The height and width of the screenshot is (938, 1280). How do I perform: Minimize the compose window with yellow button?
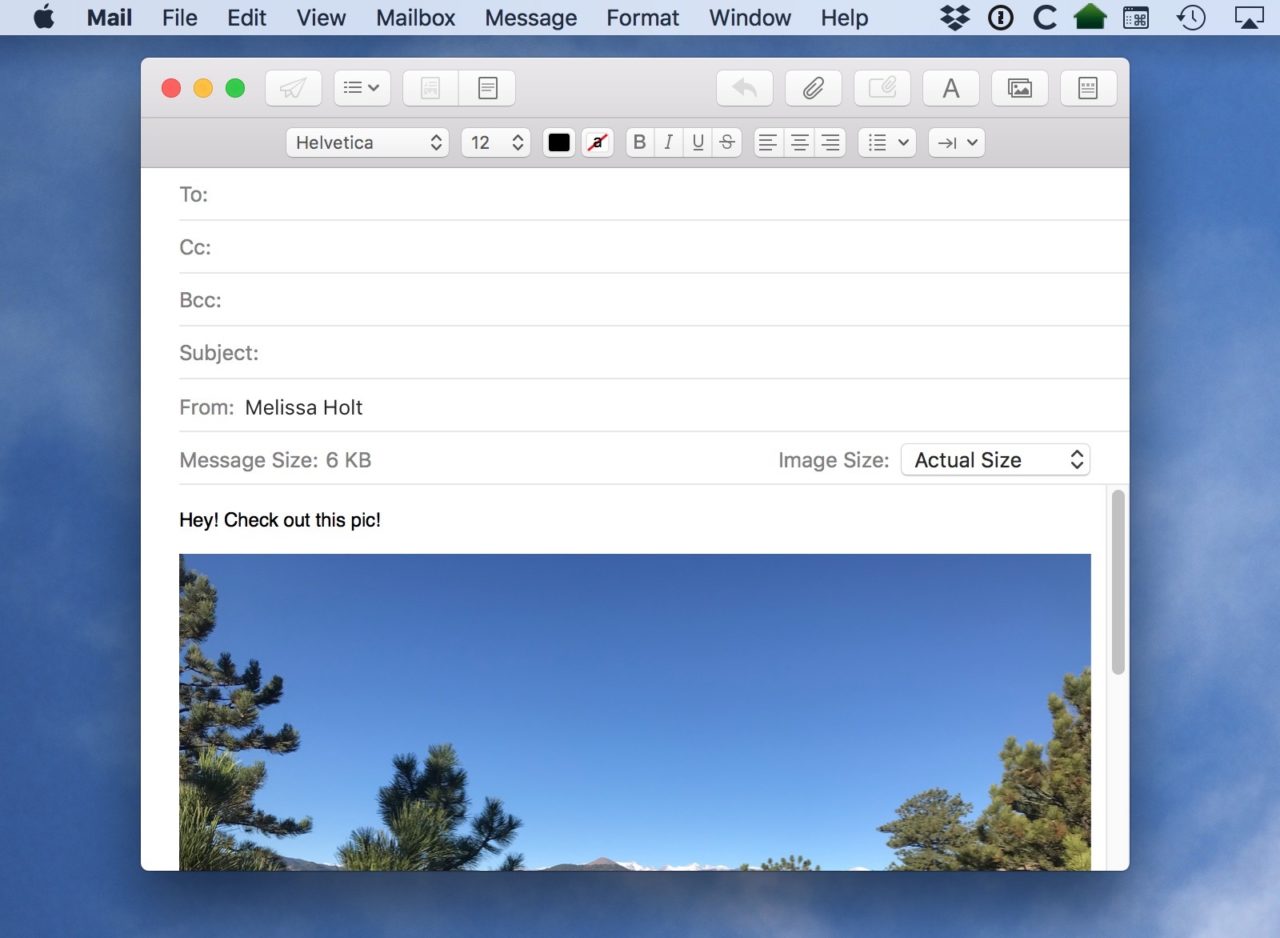(203, 88)
